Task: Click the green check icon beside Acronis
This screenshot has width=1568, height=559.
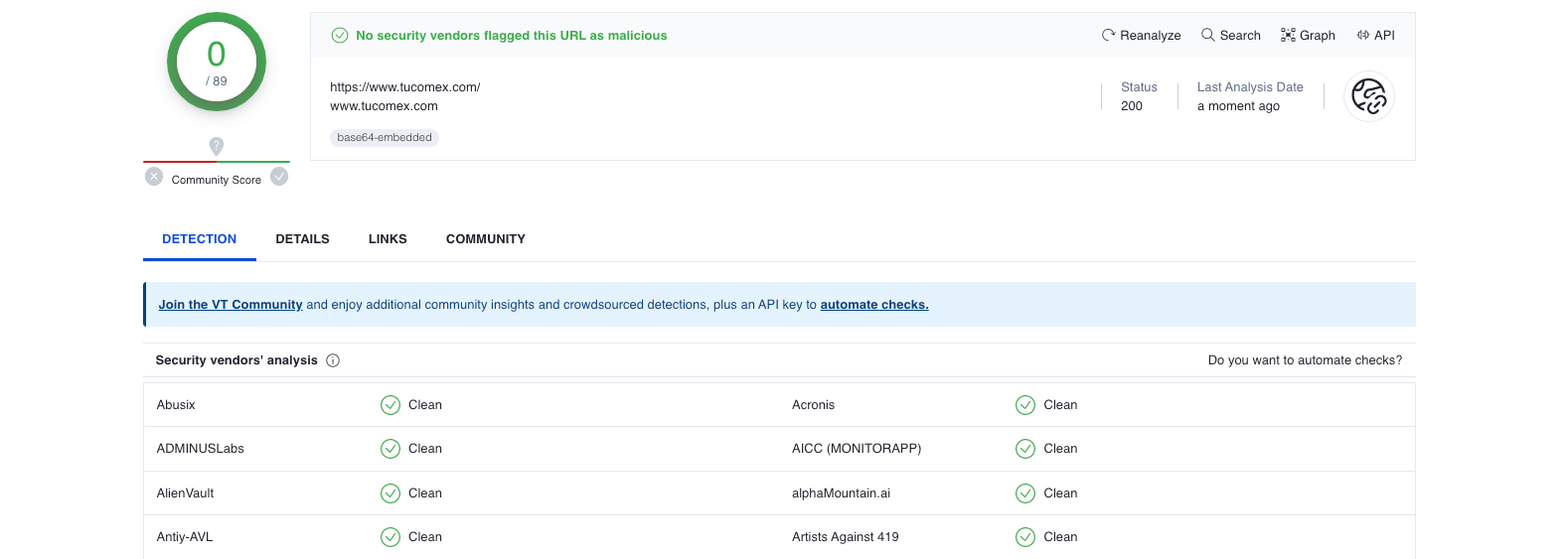Action: [1025, 405]
